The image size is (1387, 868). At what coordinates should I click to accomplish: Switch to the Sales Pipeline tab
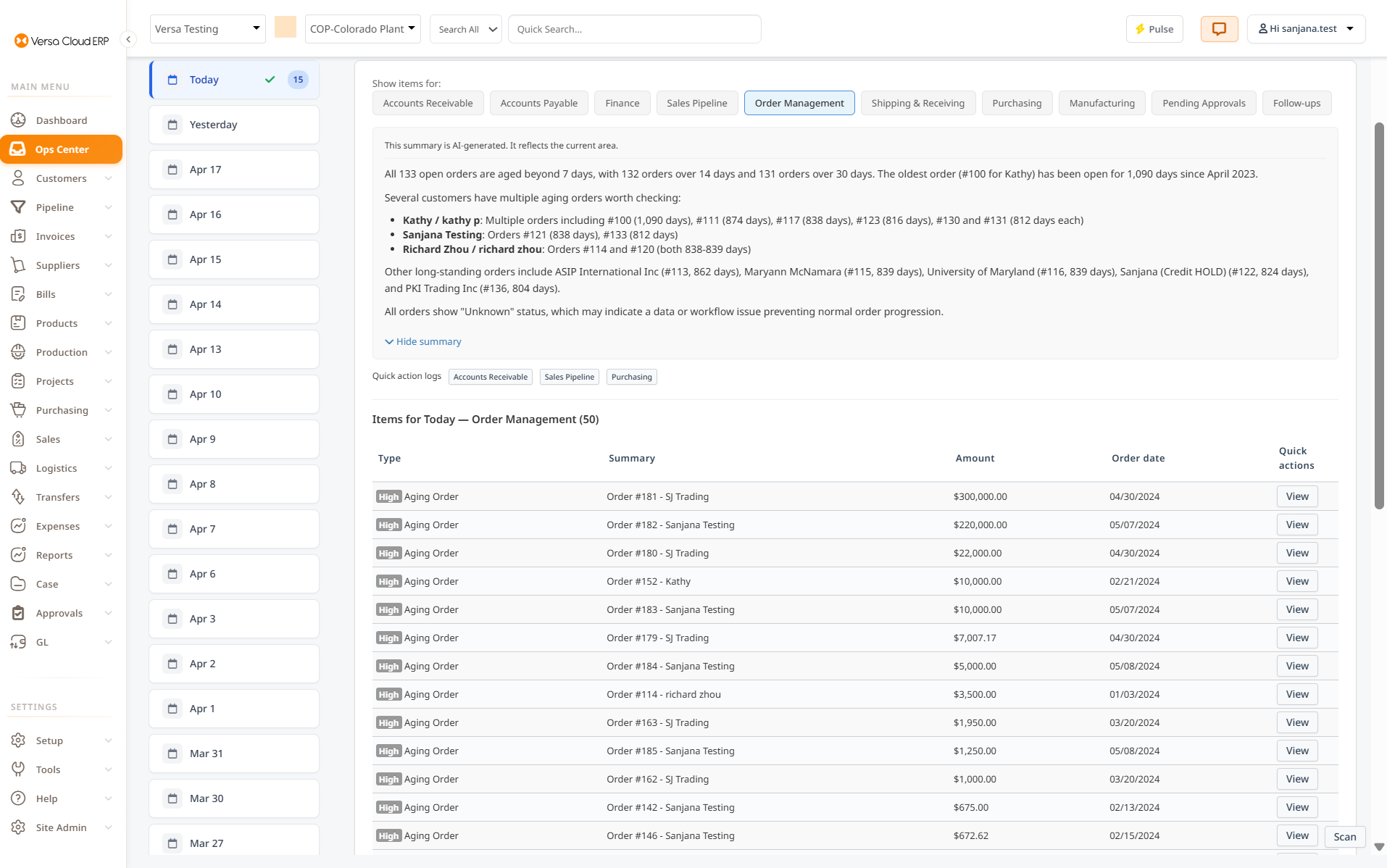(x=697, y=103)
